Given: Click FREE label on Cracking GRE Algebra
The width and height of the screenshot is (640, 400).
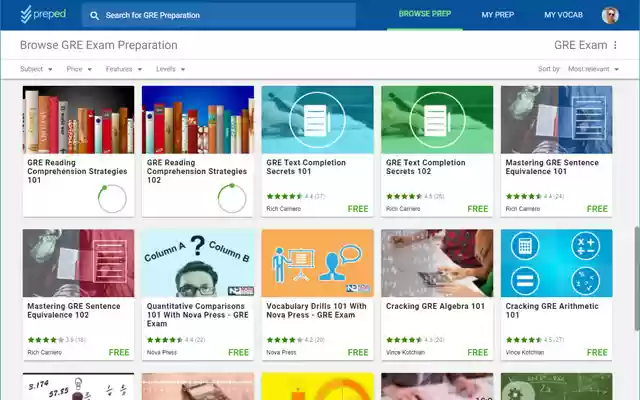Looking at the screenshot, I should click(478, 353).
